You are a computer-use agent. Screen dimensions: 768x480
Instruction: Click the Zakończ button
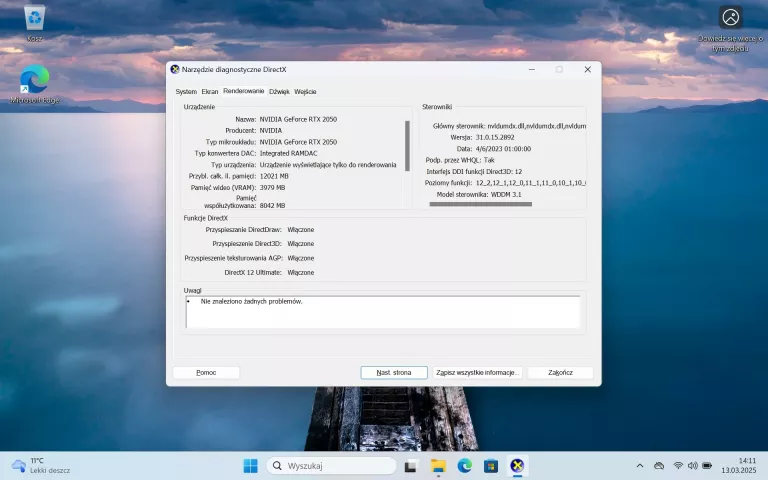560,373
